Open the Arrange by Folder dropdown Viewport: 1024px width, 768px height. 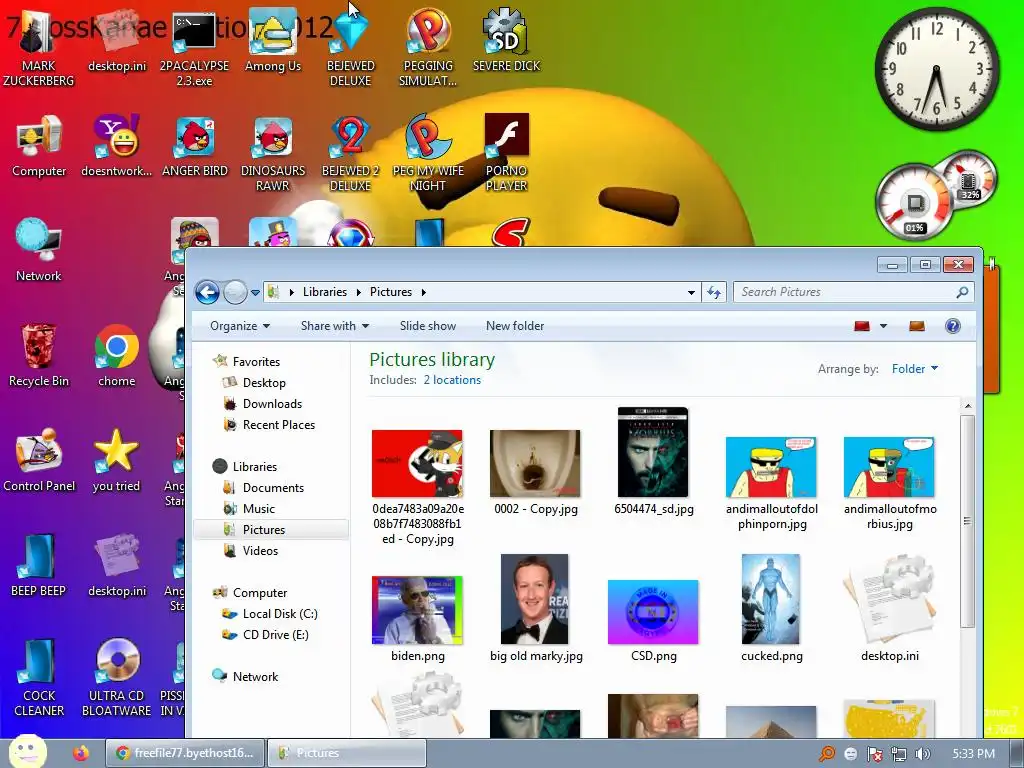(915, 369)
